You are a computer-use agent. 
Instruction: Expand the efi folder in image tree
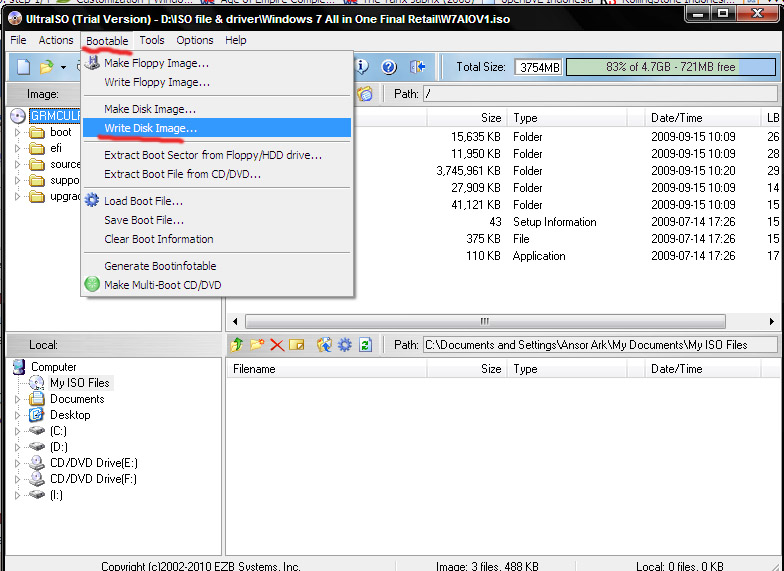pos(18,148)
